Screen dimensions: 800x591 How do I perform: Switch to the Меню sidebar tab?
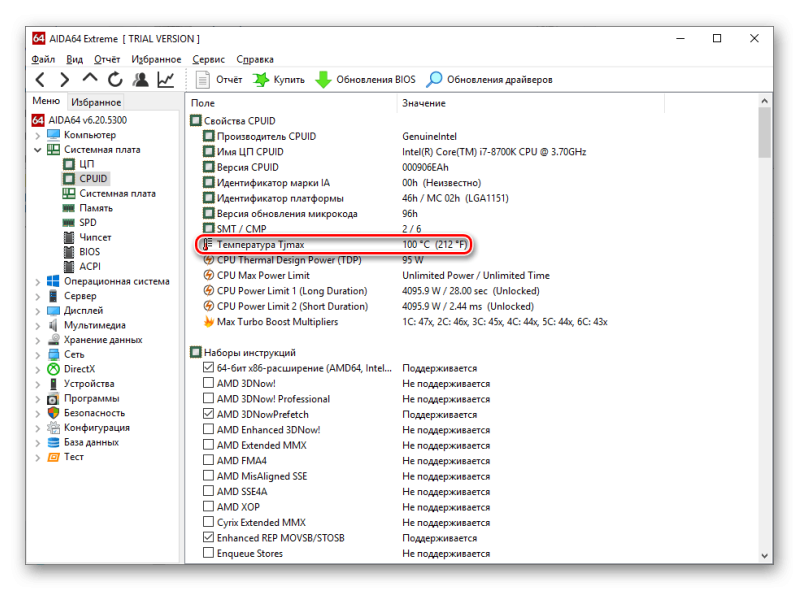(46, 101)
